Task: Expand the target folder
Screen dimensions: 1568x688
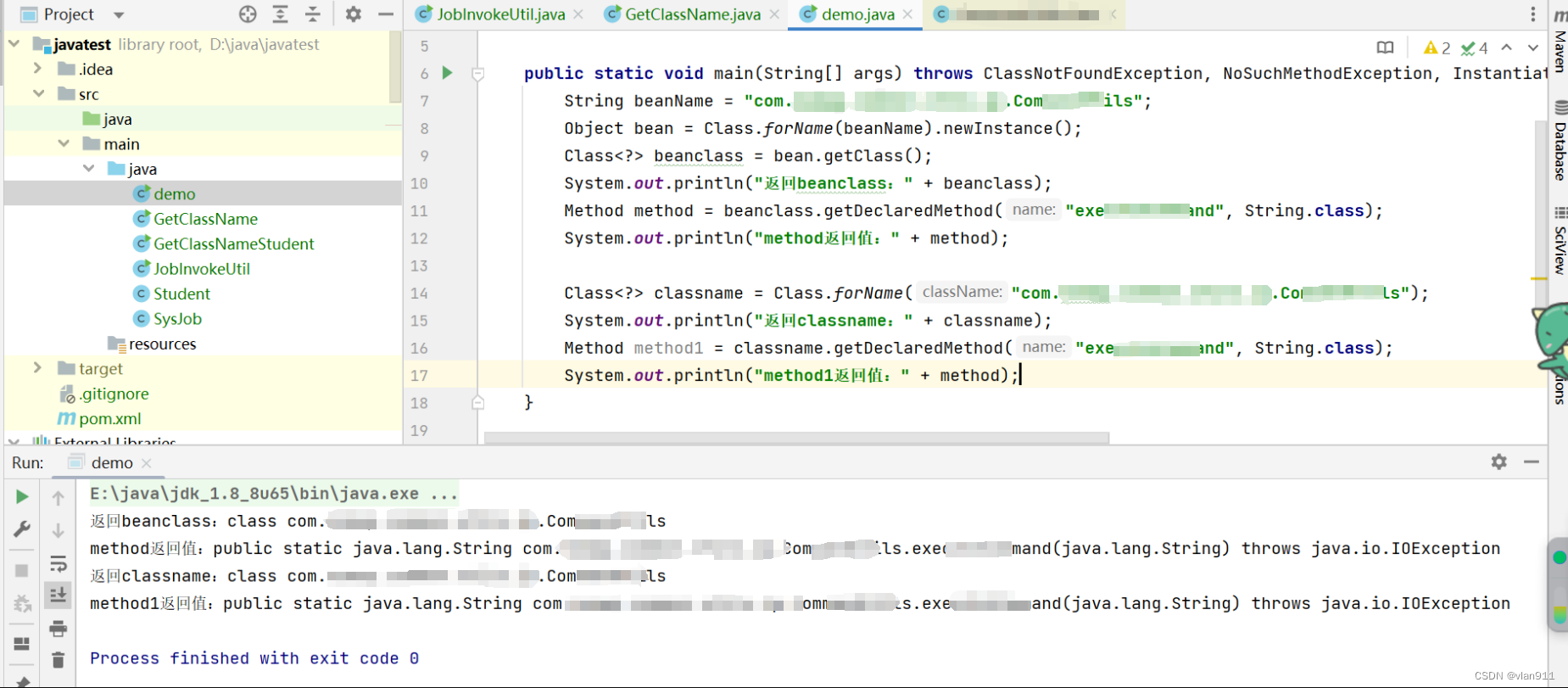Action: click(37, 367)
